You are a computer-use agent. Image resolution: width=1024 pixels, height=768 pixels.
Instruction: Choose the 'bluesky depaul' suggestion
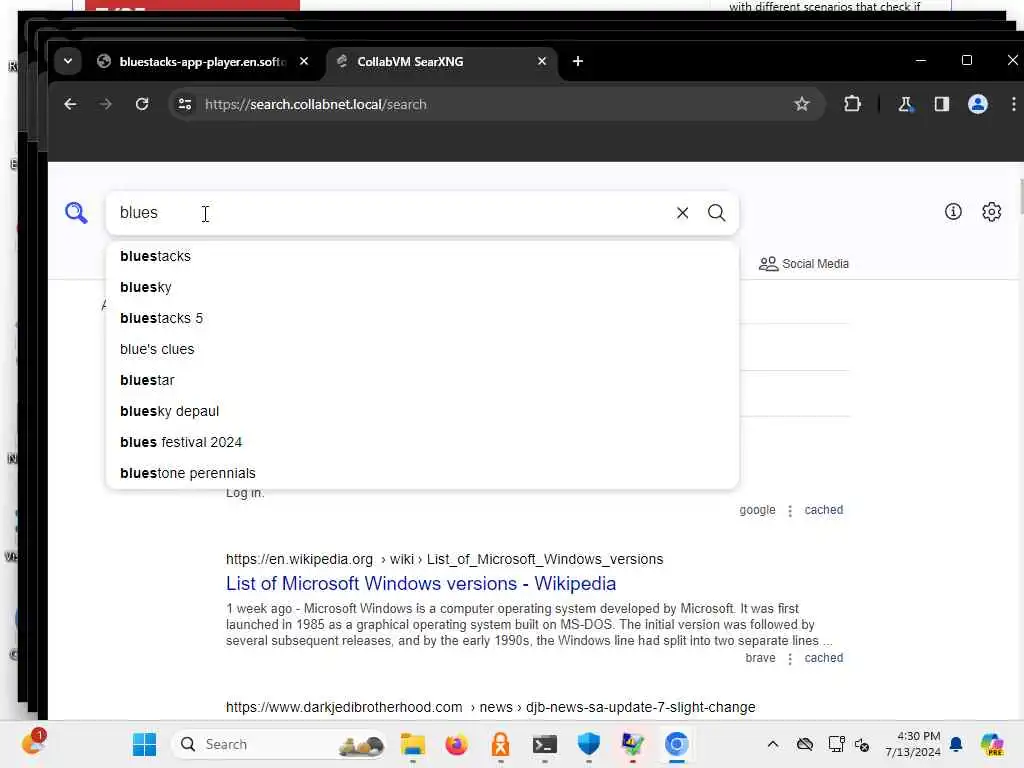[422, 411]
